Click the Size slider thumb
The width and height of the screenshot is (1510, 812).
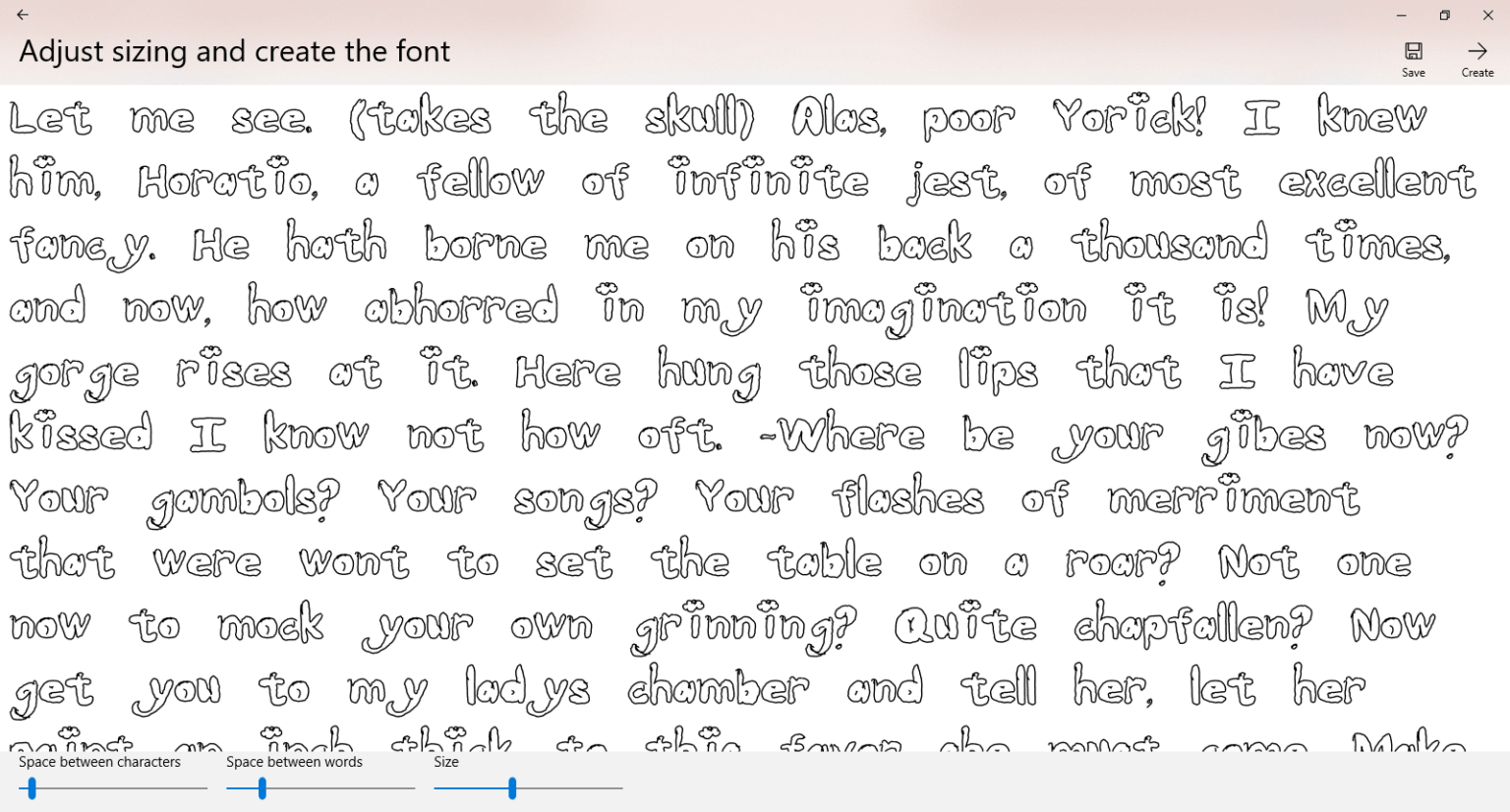coord(513,787)
